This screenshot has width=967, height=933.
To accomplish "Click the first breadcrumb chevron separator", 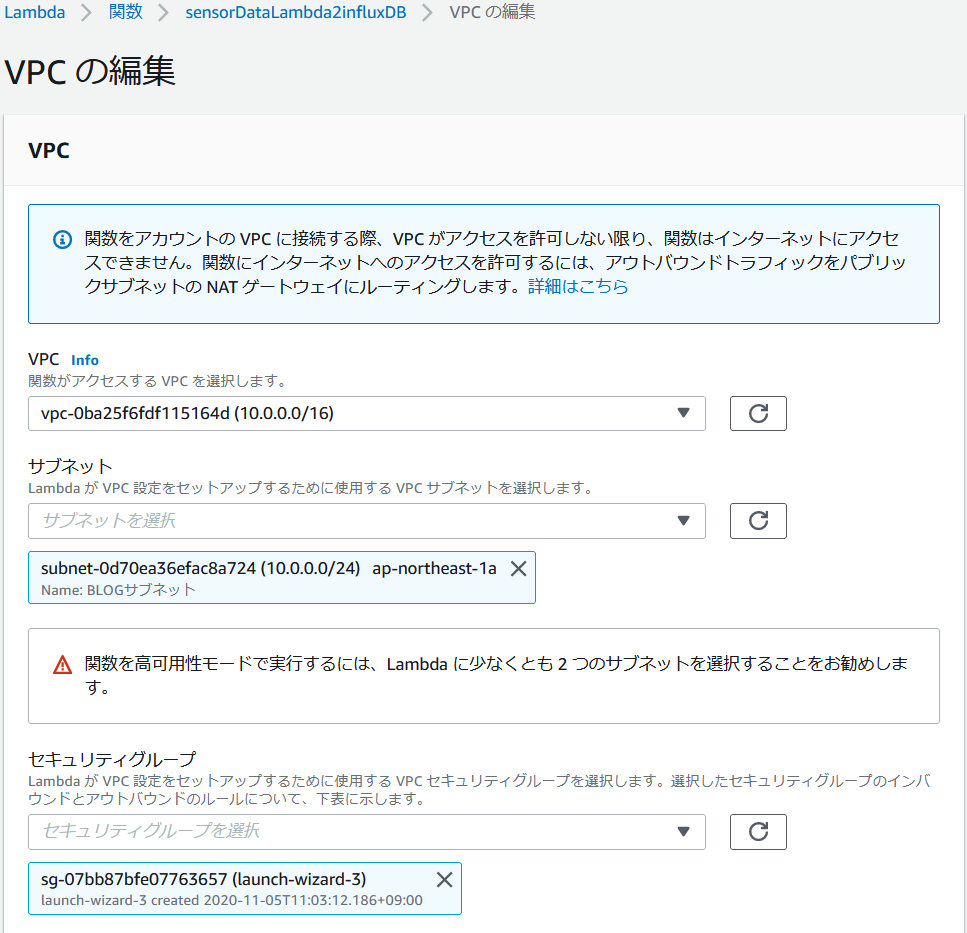I will (x=86, y=12).
